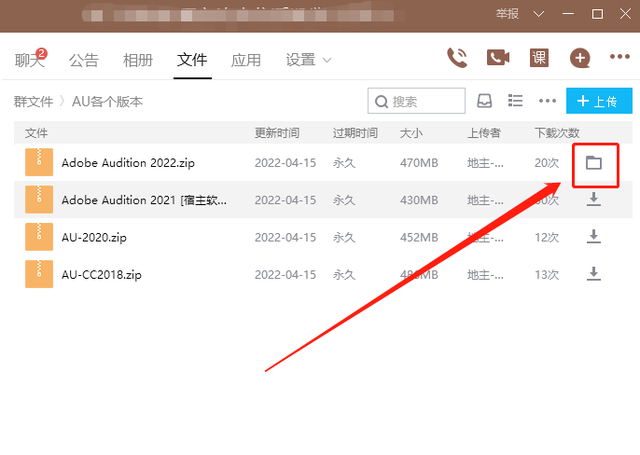Sort by 大小 column header

click(411, 133)
